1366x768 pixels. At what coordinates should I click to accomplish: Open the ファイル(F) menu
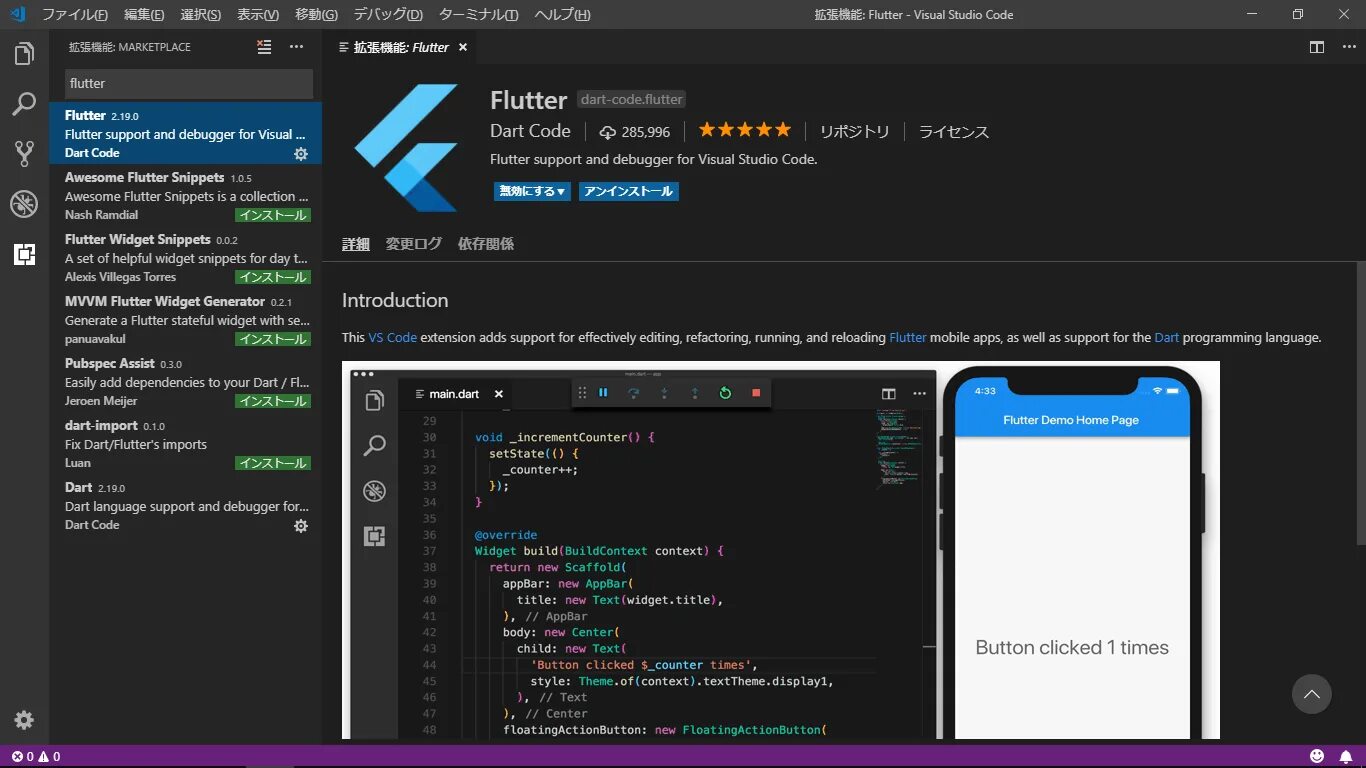(x=74, y=14)
